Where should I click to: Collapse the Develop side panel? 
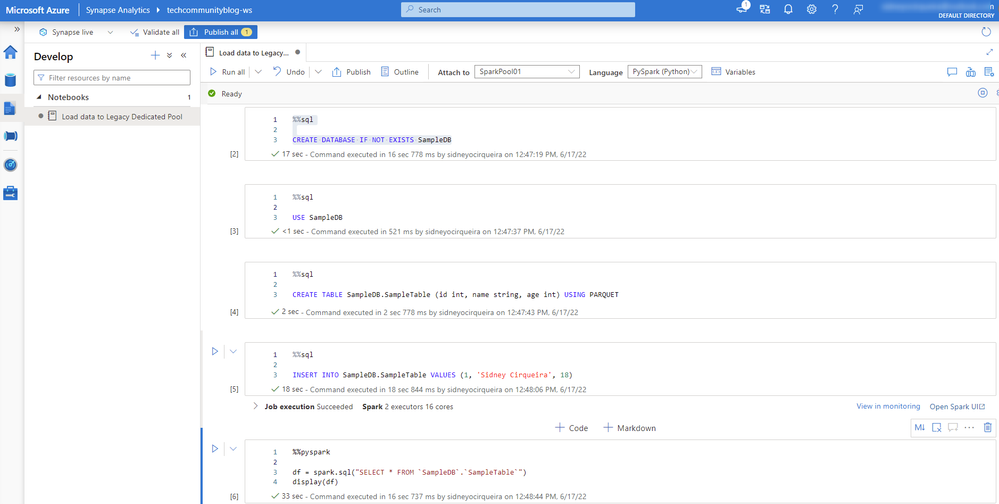point(183,55)
